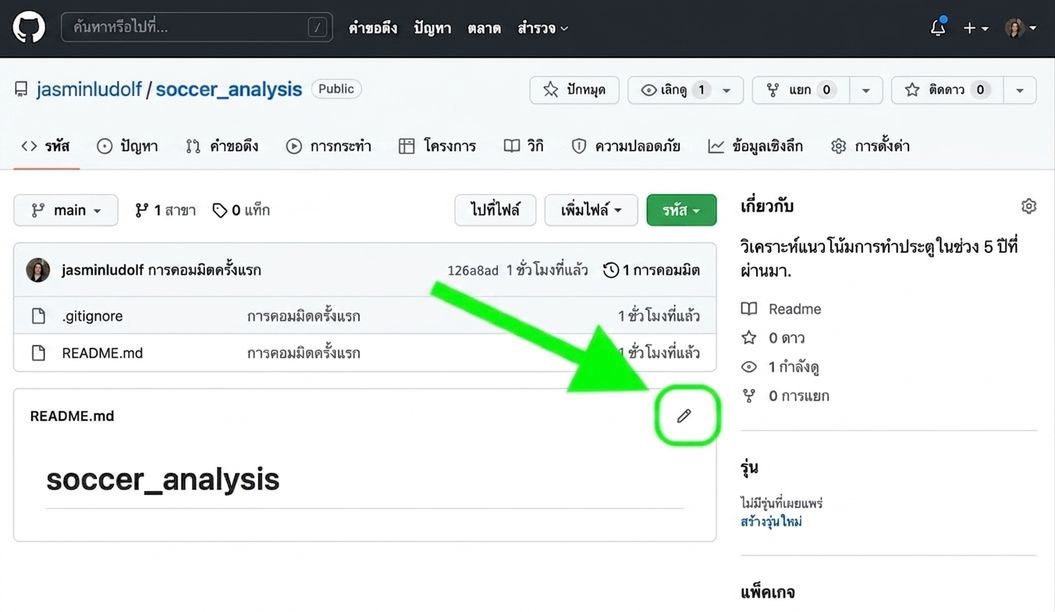This screenshot has height=612, width=1055.
Task: Switch to the ปัญหา issues tab
Action: (x=127, y=146)
